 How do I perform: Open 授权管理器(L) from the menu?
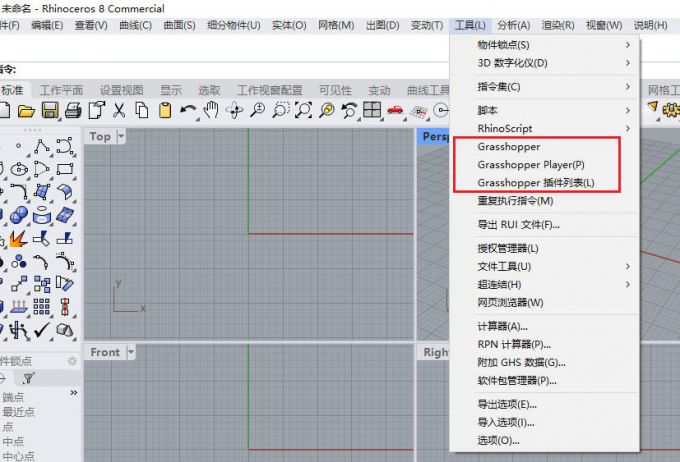point(545,249)
